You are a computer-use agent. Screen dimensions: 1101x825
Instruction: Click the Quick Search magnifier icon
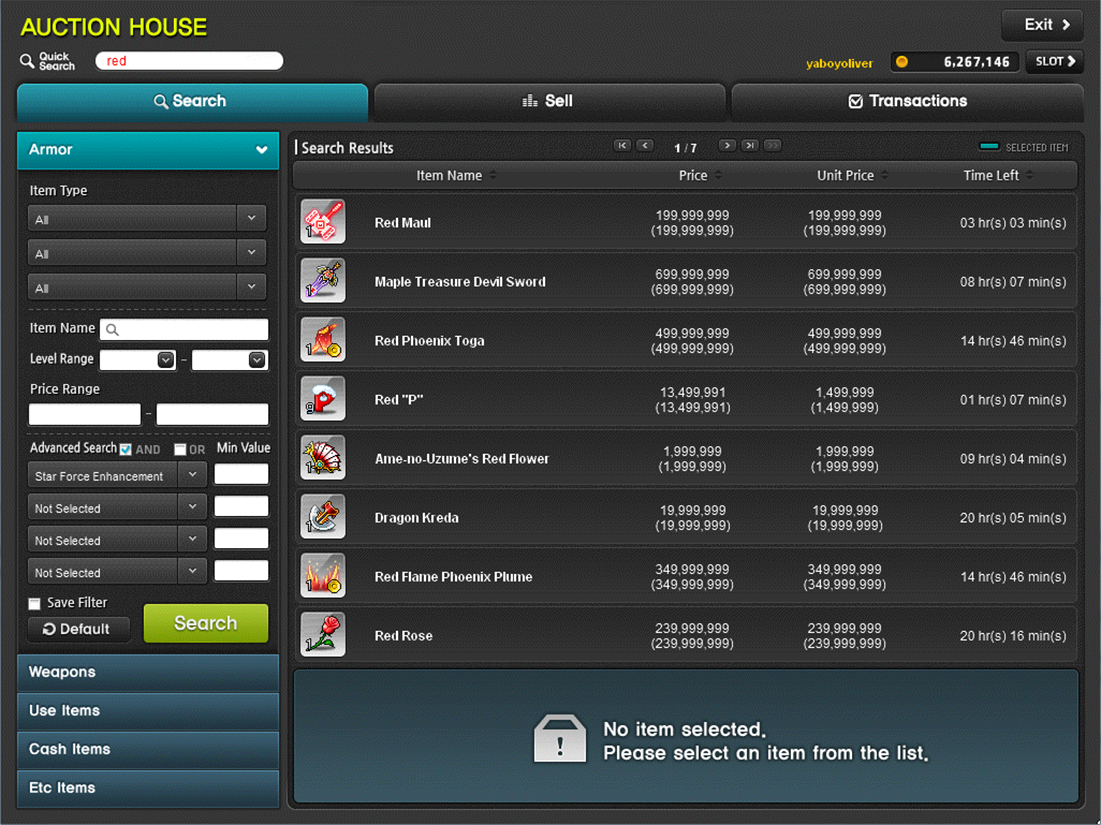[x=27, y=61]
